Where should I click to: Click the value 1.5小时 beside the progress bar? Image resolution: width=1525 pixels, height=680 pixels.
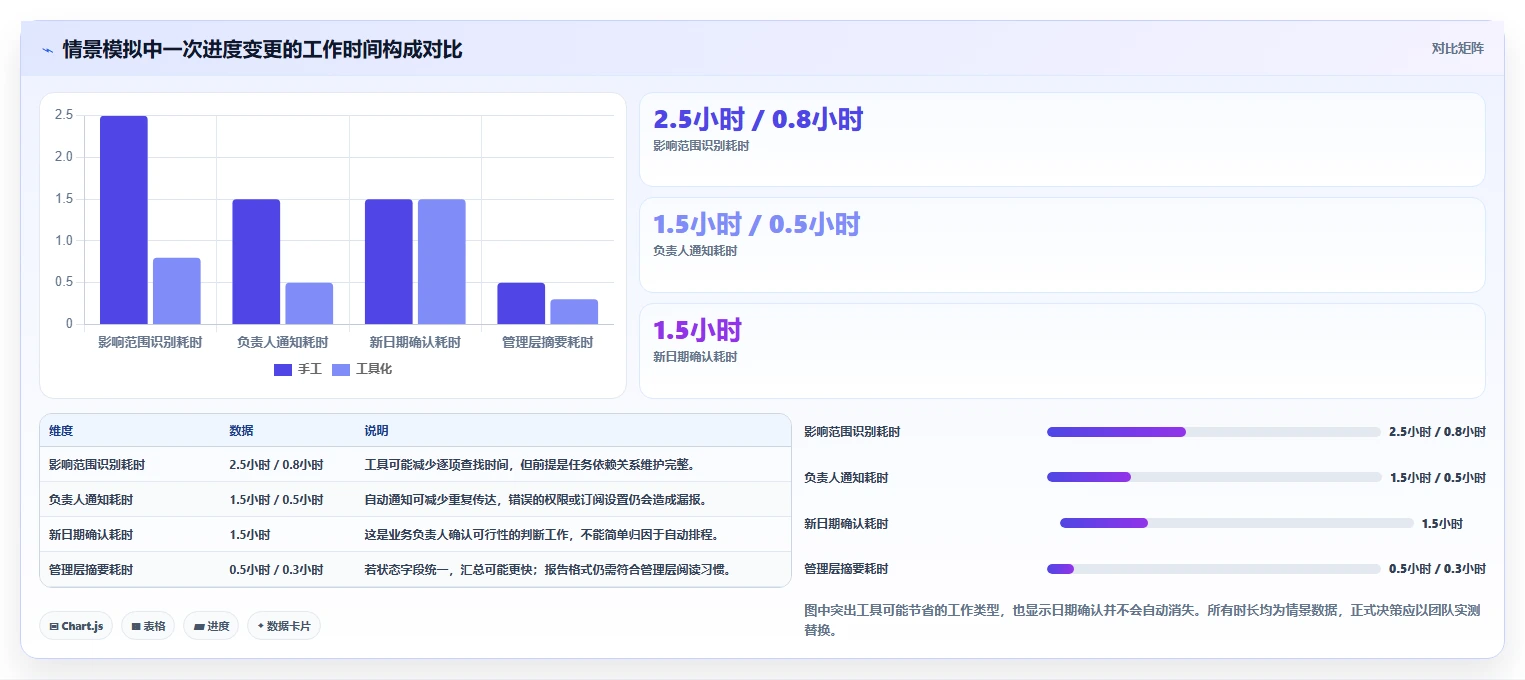pos(1442,524)
